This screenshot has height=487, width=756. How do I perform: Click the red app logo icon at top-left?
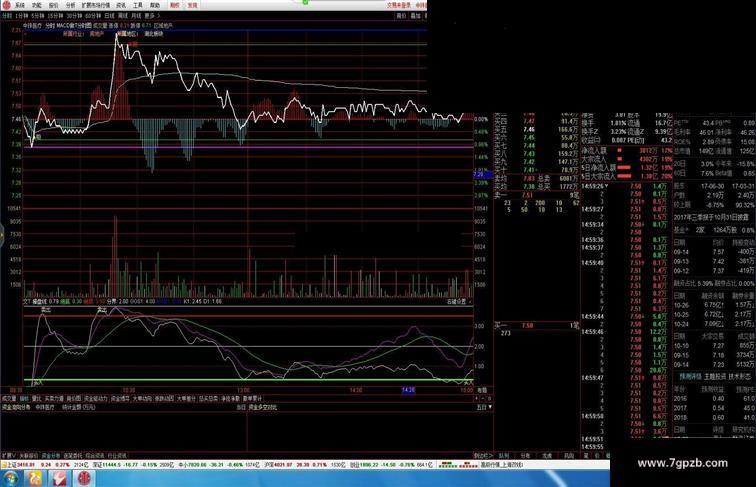6,5
